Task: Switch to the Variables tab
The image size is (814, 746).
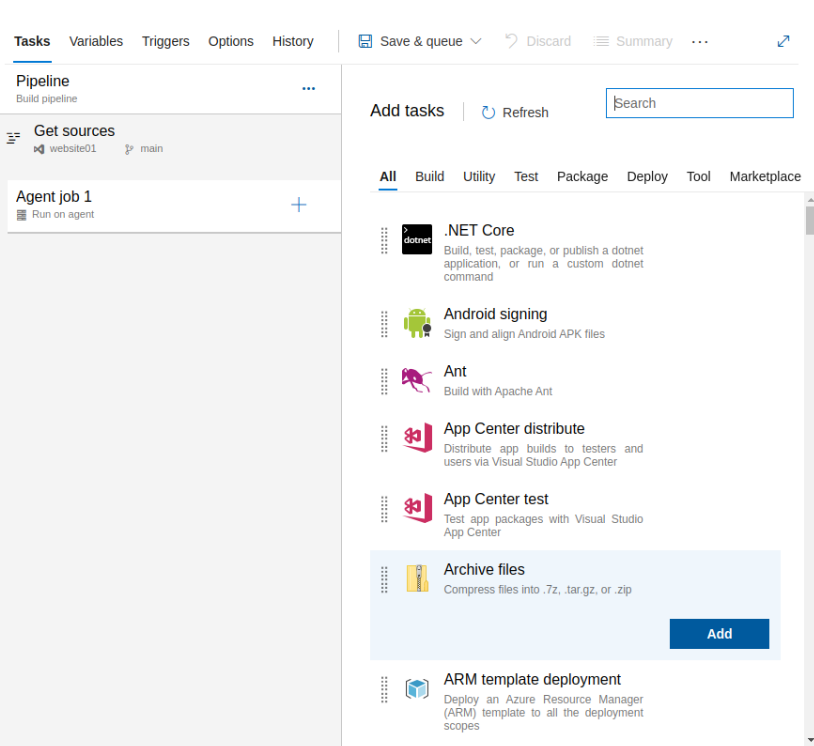Action: [96, 41]
